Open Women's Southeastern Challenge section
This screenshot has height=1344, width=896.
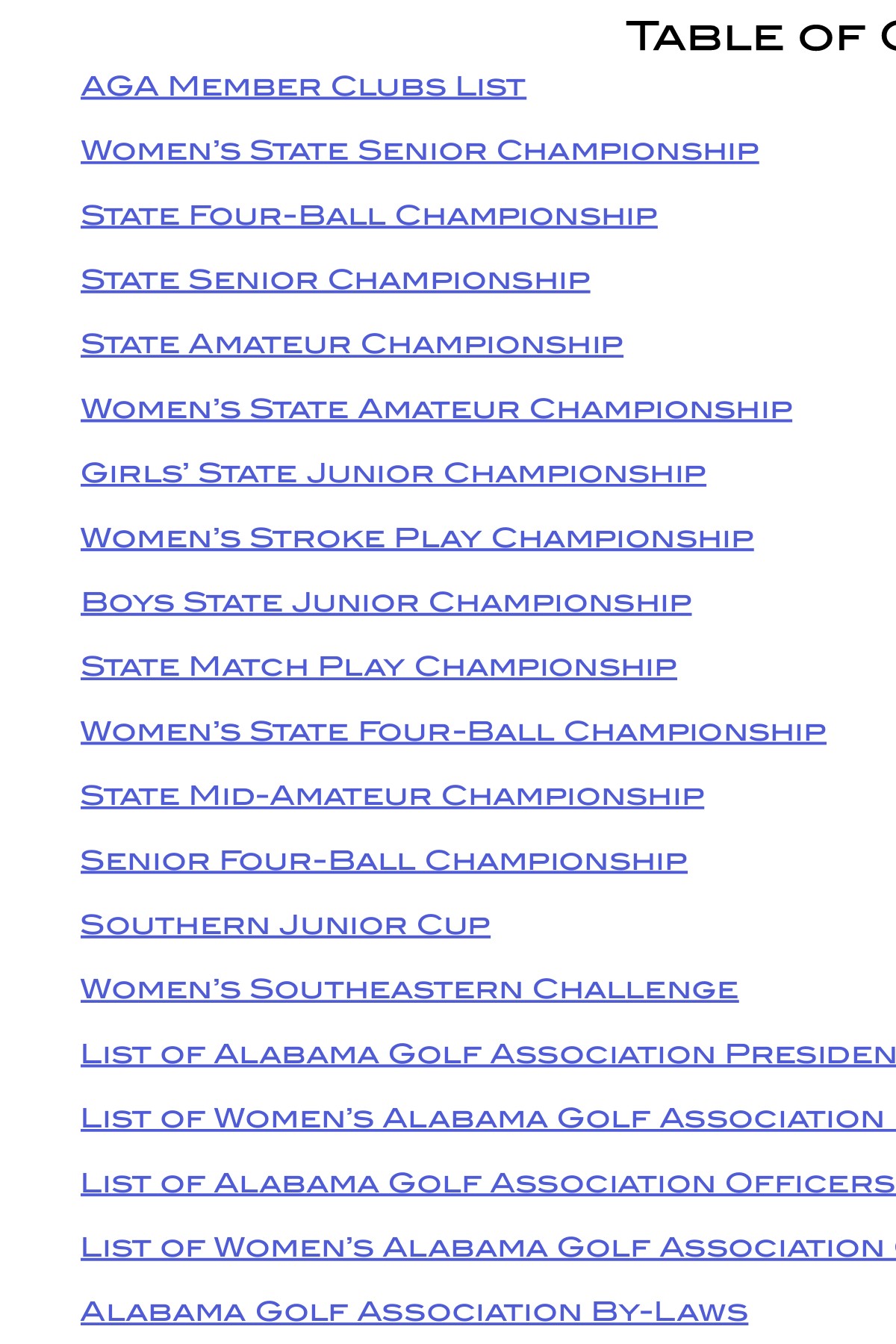pos(409,989)
